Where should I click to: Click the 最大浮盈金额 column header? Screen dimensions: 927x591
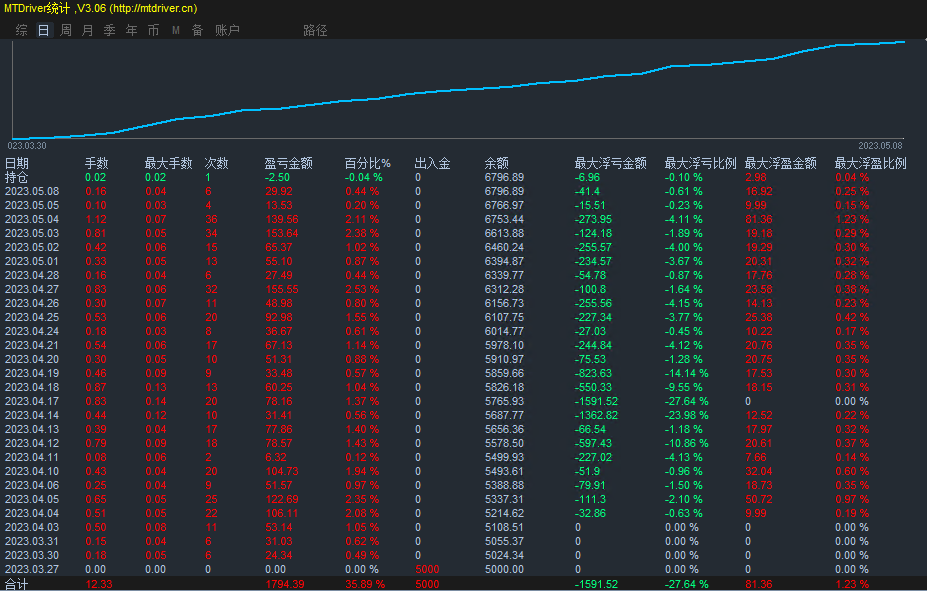pos(780,163)
